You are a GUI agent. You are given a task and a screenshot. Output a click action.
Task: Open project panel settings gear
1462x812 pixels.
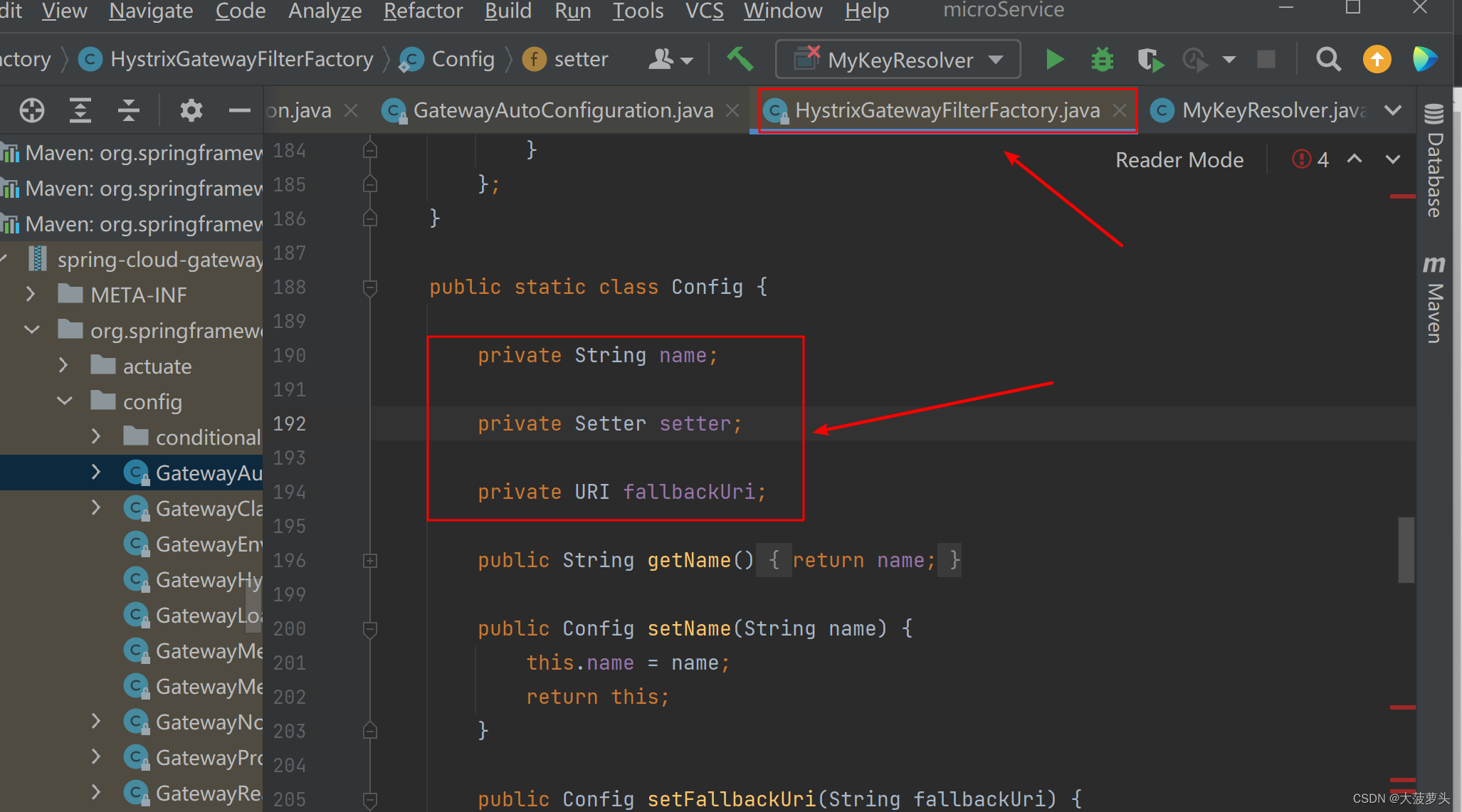click(x=191, y=110)
